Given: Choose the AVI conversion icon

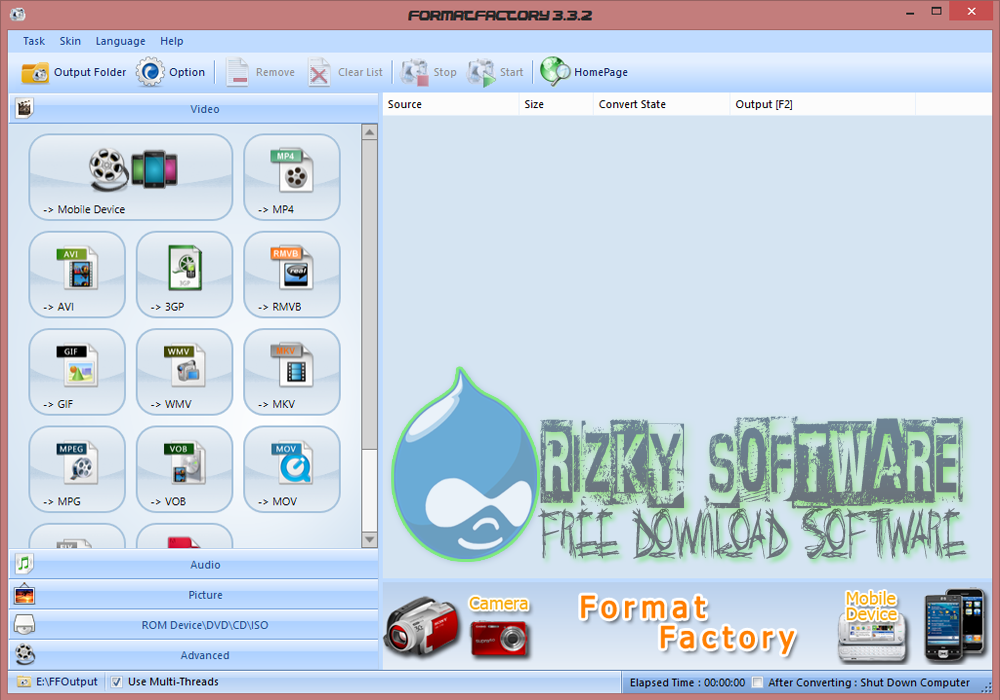Looking at the screenshot, I should pyautogui.click(x=77, y=275).
